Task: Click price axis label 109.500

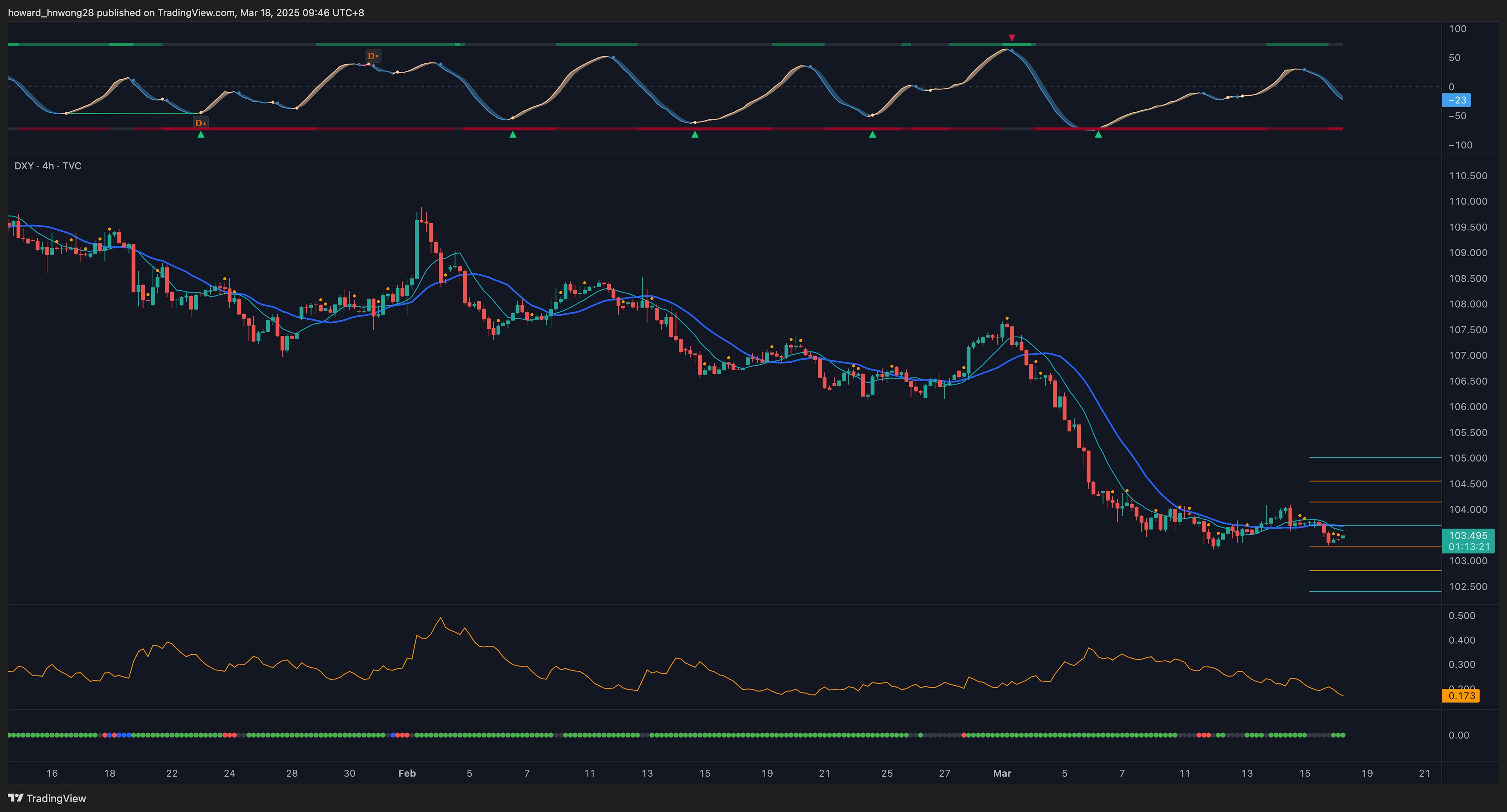Action: (x=1468, y=228)
